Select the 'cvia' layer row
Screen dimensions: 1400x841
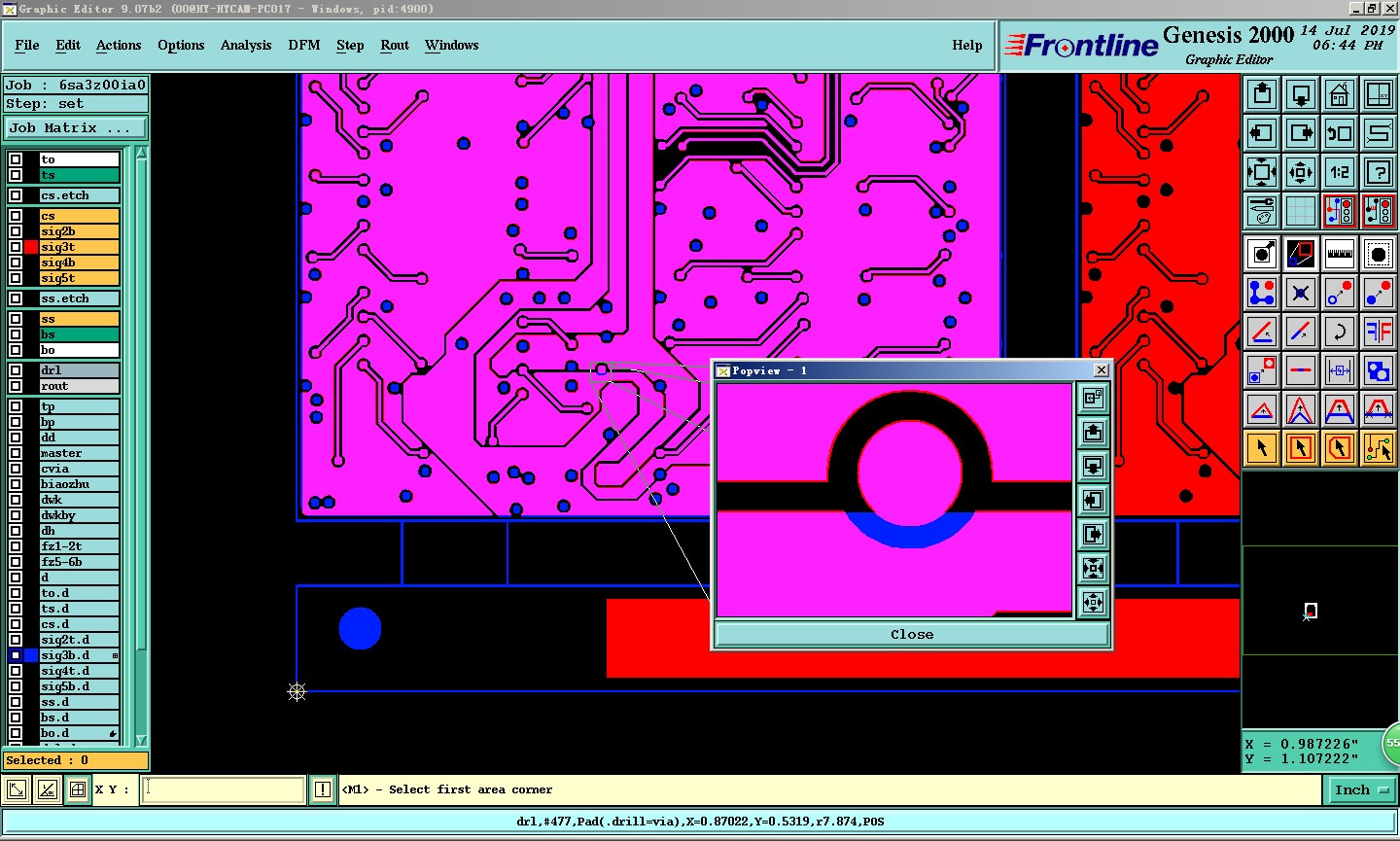coord(79,469)
